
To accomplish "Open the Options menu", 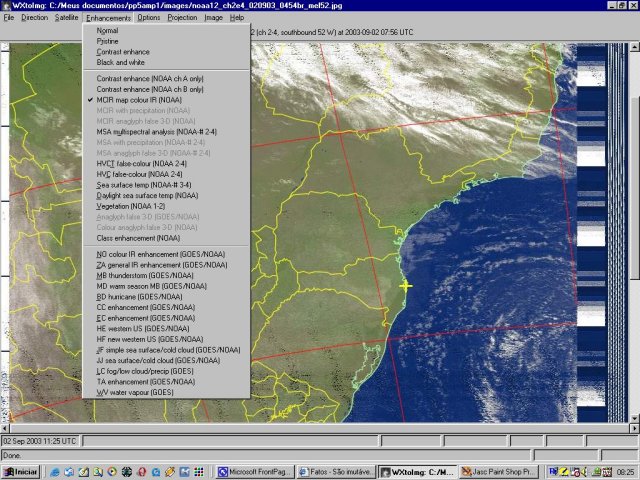I will [x=149, y=18].
